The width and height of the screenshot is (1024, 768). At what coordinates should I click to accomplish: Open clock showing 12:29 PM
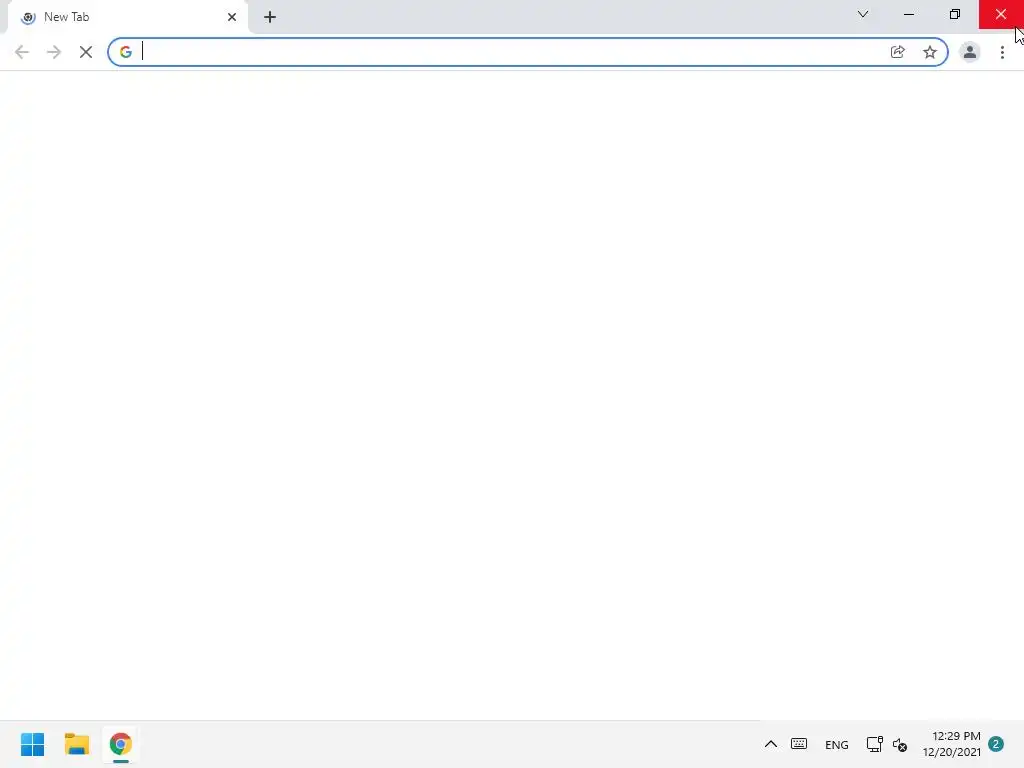(x=952, y=744)
